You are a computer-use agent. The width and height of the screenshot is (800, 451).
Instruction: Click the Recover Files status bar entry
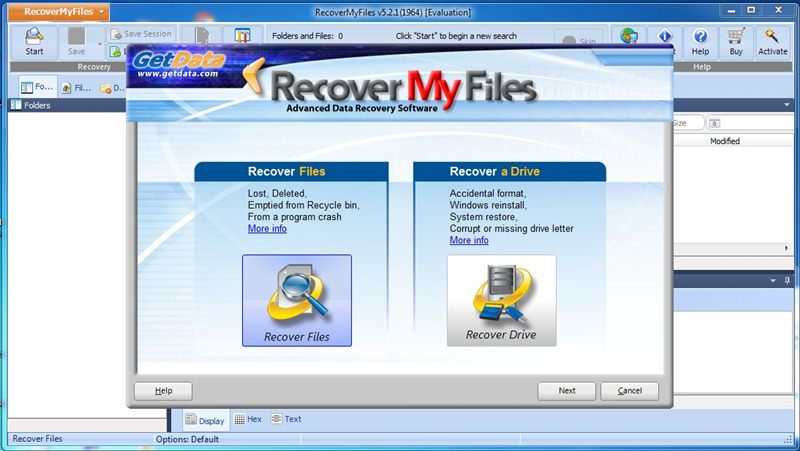pyautogui.click(x=37, y=439)
